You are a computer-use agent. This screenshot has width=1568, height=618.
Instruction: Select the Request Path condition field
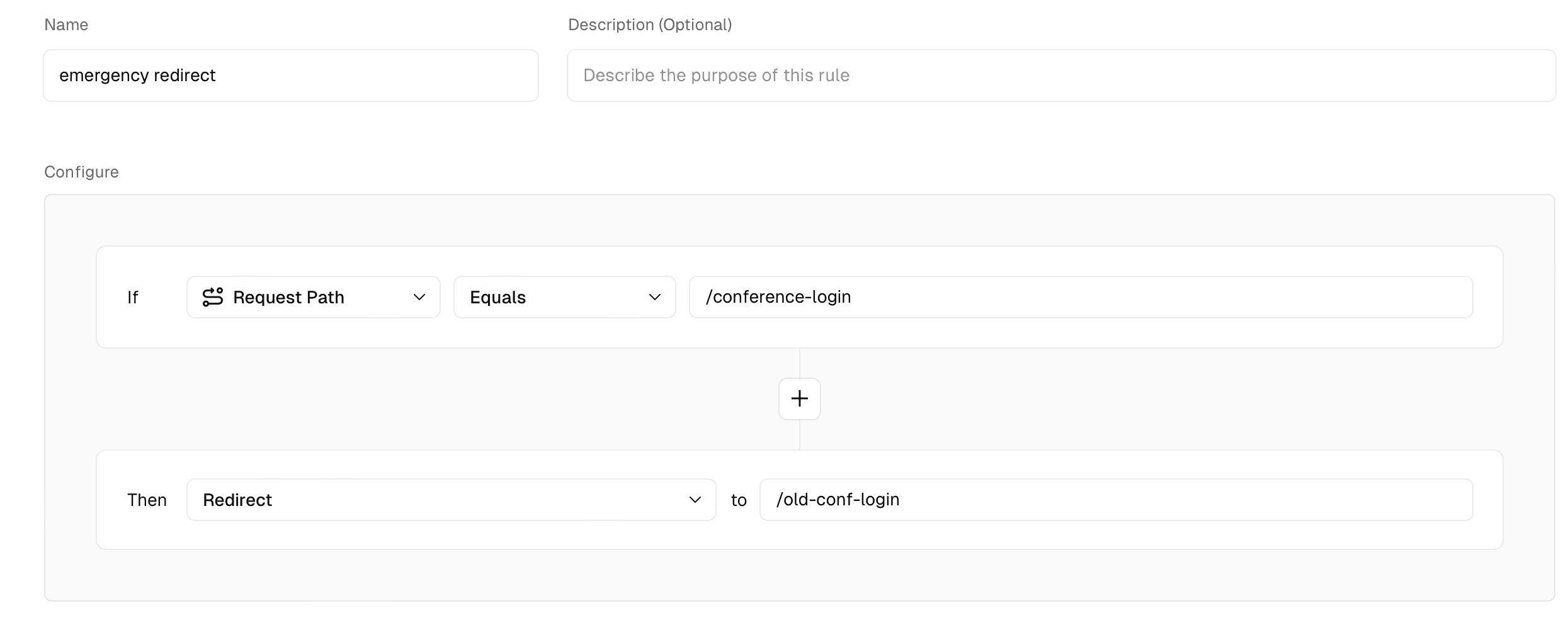pyautogui.click(x=313, y=296)
